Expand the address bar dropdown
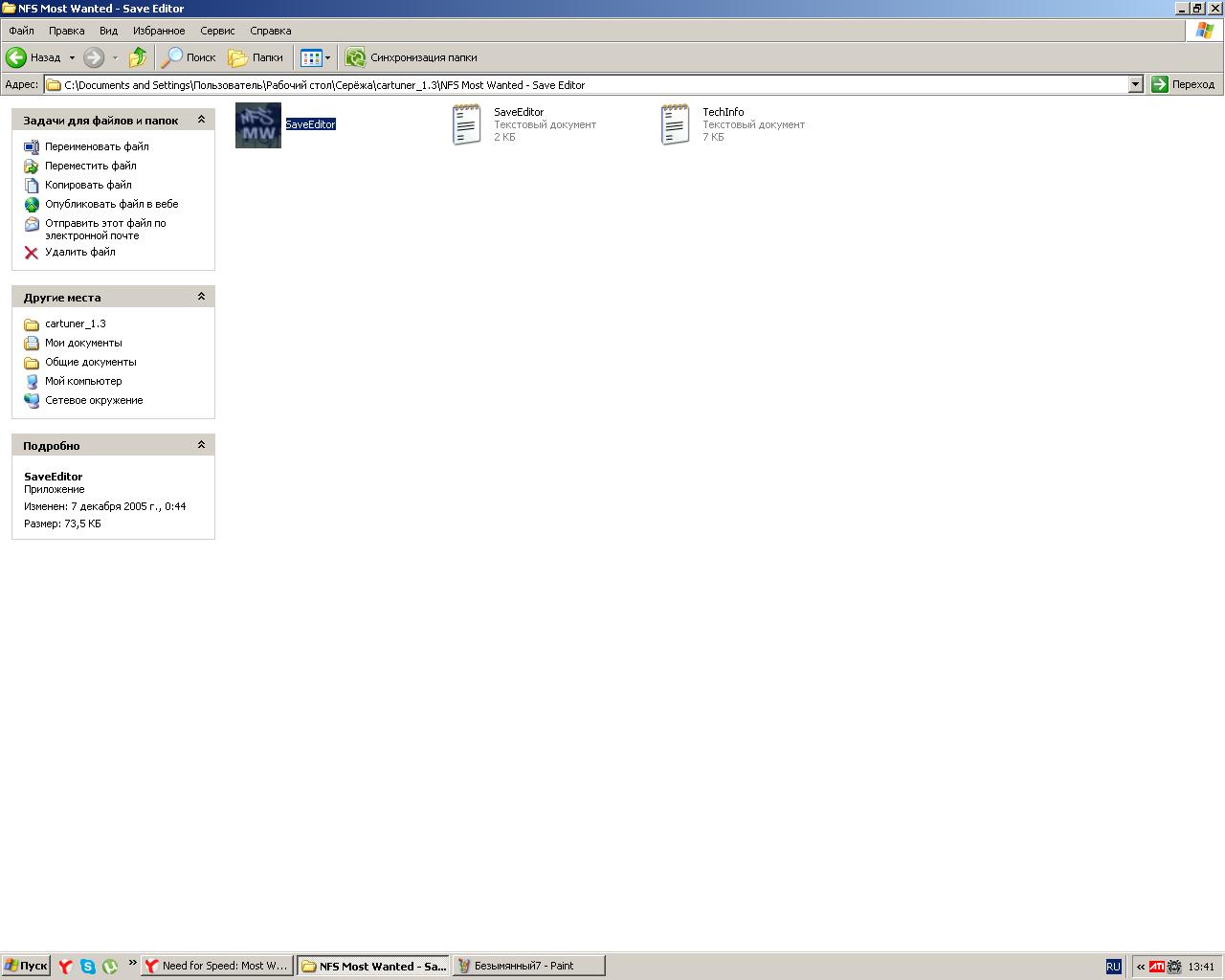1225x980 pixels. tap(1135, 84)
